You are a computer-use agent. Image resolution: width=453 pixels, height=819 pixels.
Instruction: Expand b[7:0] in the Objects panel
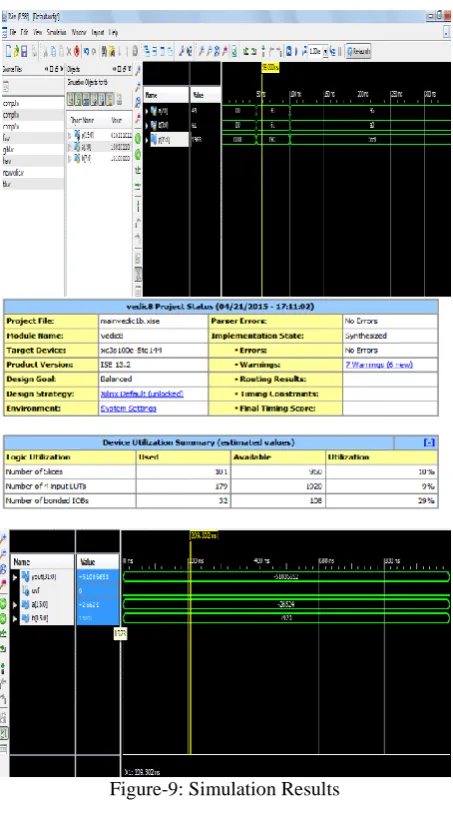[x=69, y=158]
